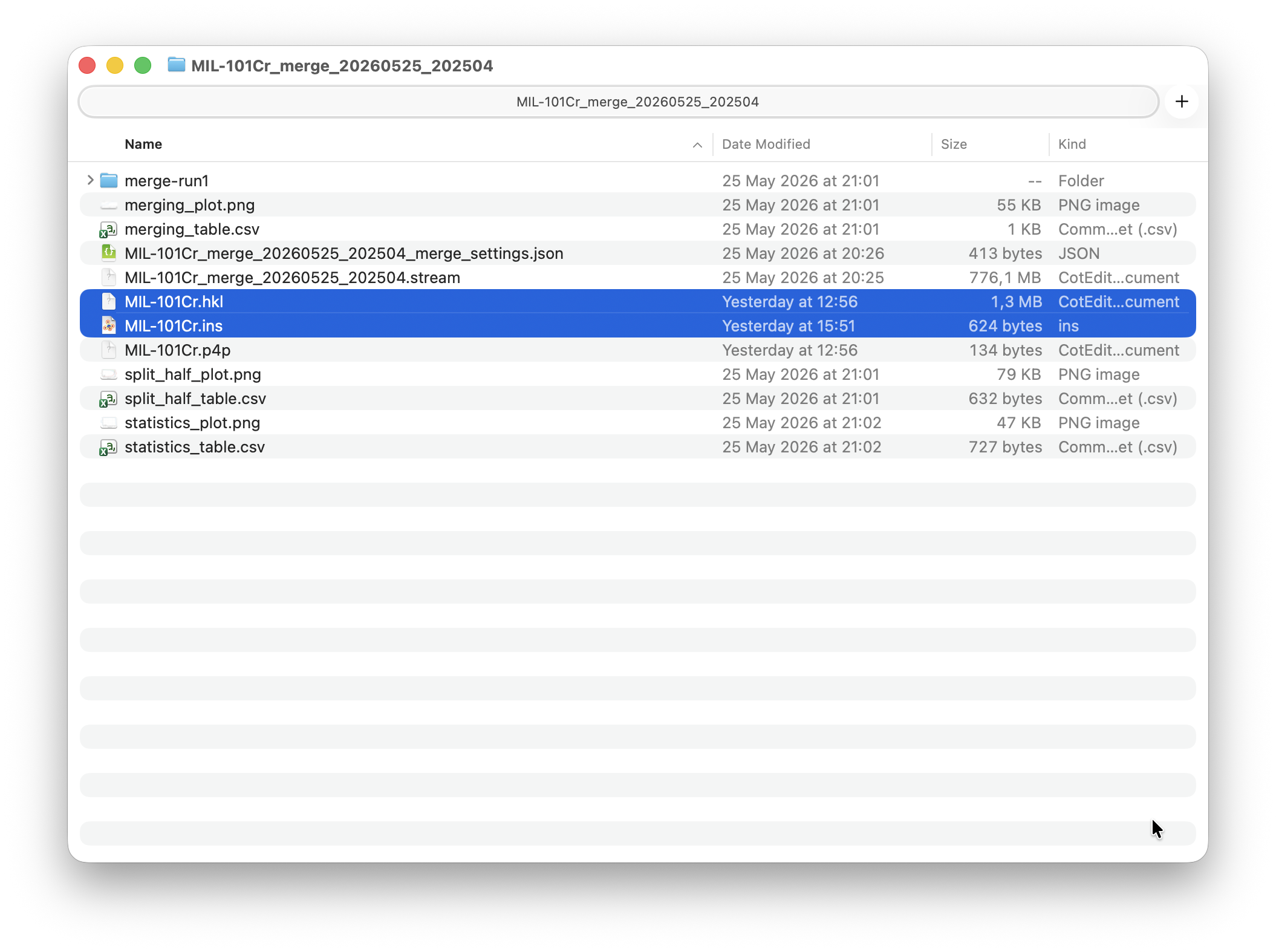The width and height of the screenshot is (1276, 952).
Task: Click the statistics_table.csv spreadsheet icon
Action: click(109, 447)
